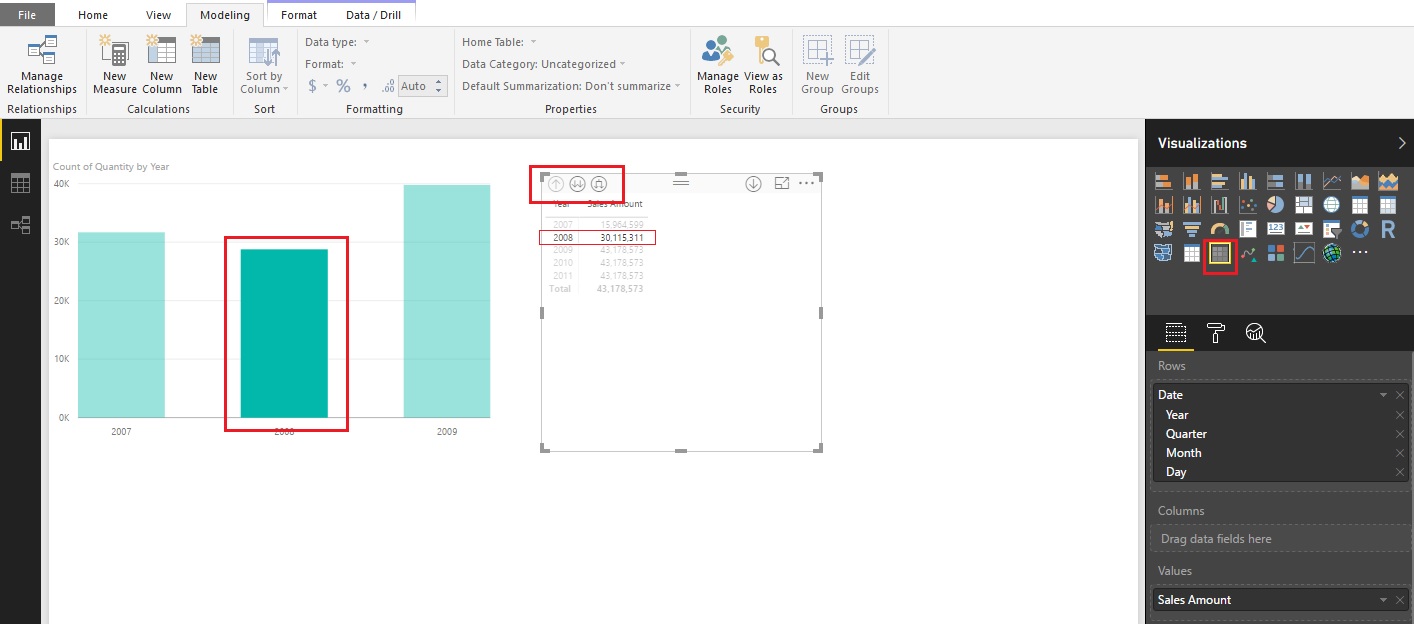Image resolution: width=1414 pixels, height=624 pixels.
Task: Choose Pie chart visualization
Action: [1275, 205]
